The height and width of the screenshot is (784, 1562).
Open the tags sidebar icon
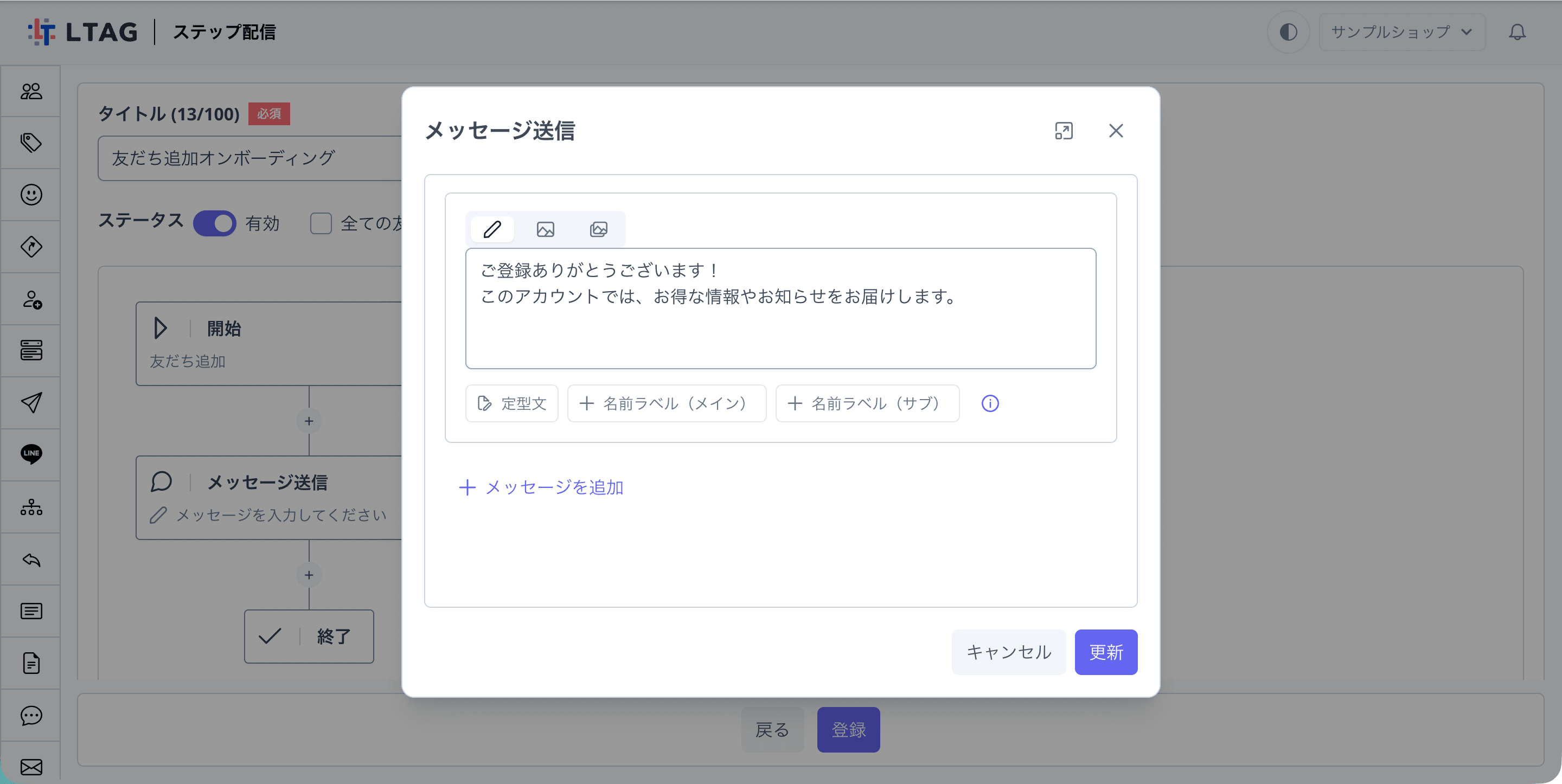tap(31, 143)
